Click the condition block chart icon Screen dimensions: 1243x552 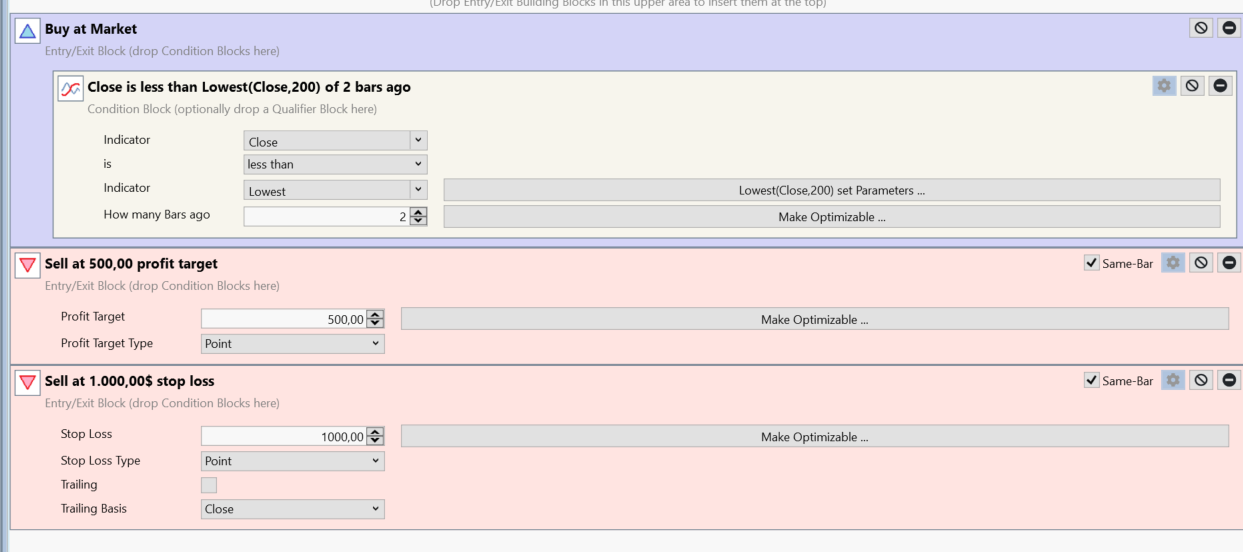click(71, 90)
